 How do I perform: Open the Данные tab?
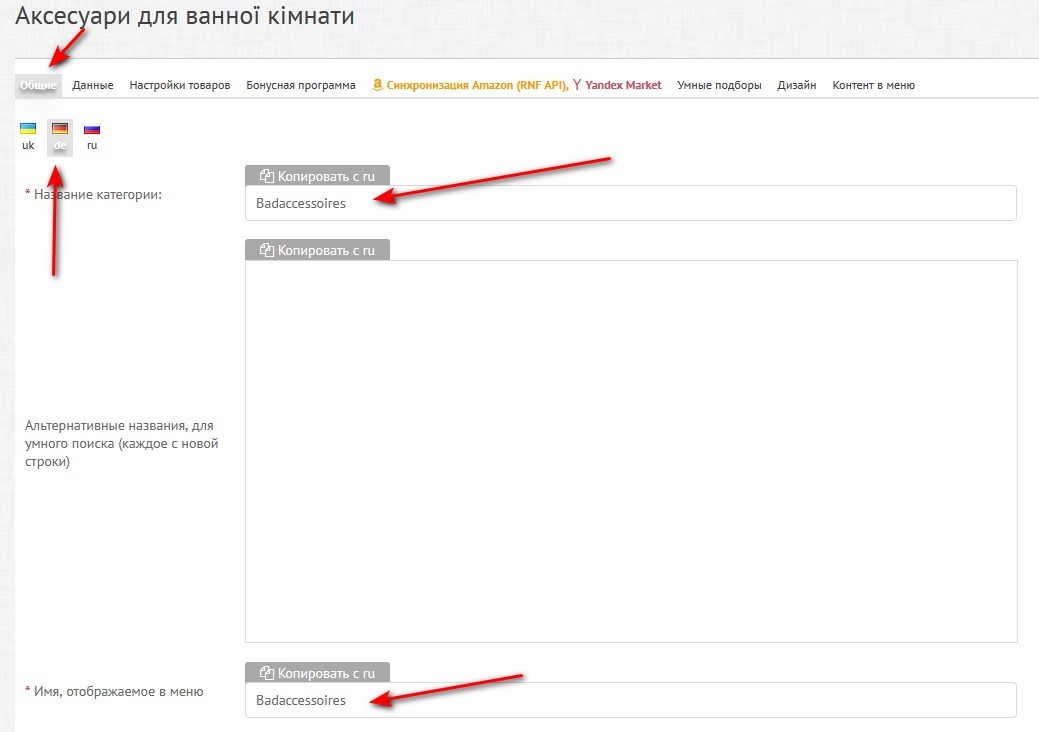click(x=93, y=85)
